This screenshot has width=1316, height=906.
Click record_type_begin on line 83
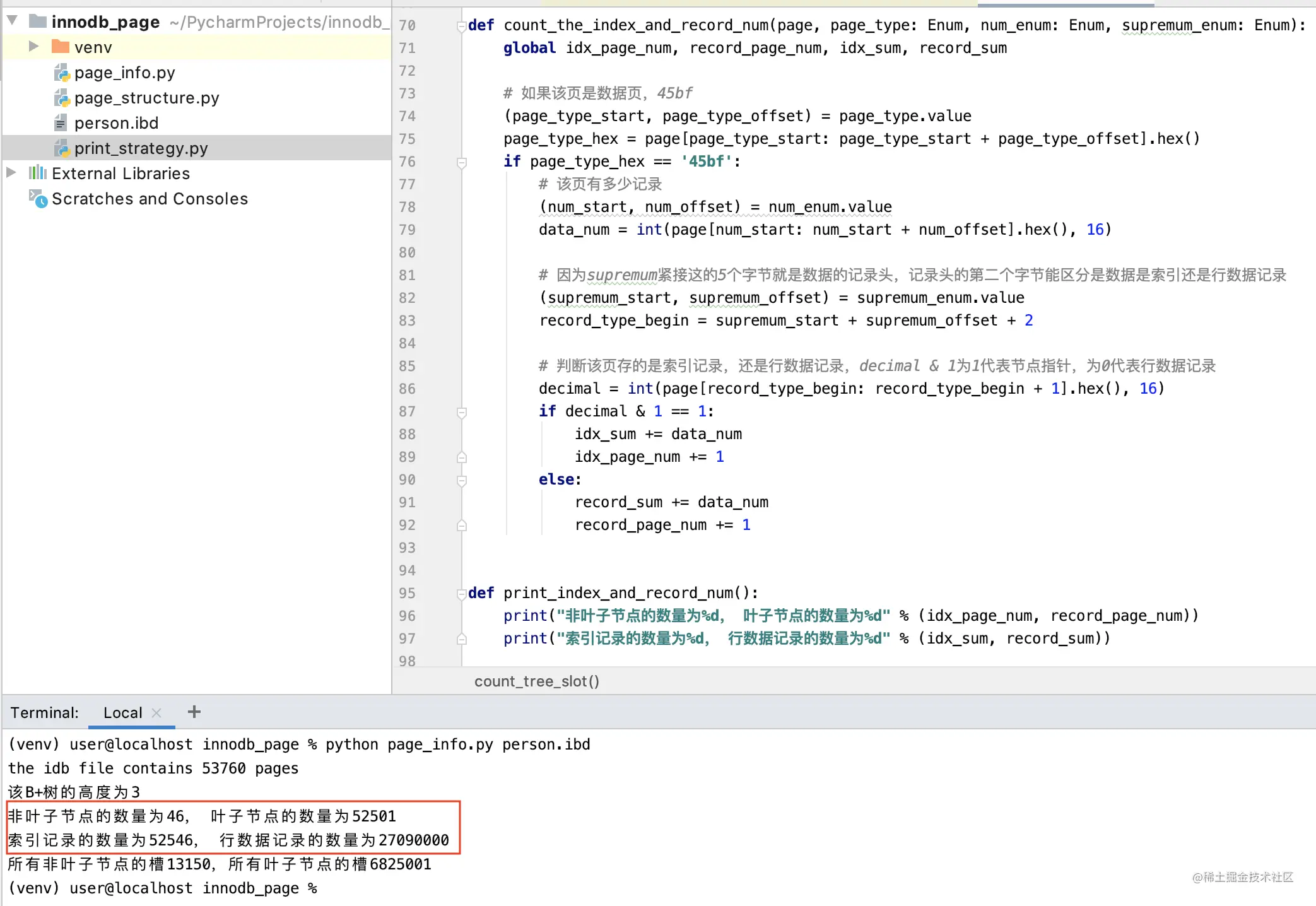[613, 321]
